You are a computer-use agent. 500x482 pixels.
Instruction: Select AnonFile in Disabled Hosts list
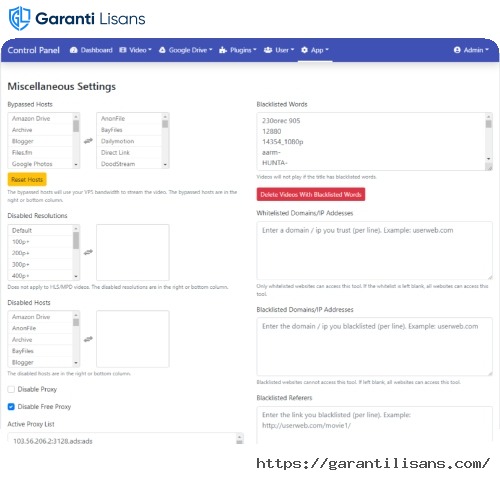[40, 328]
